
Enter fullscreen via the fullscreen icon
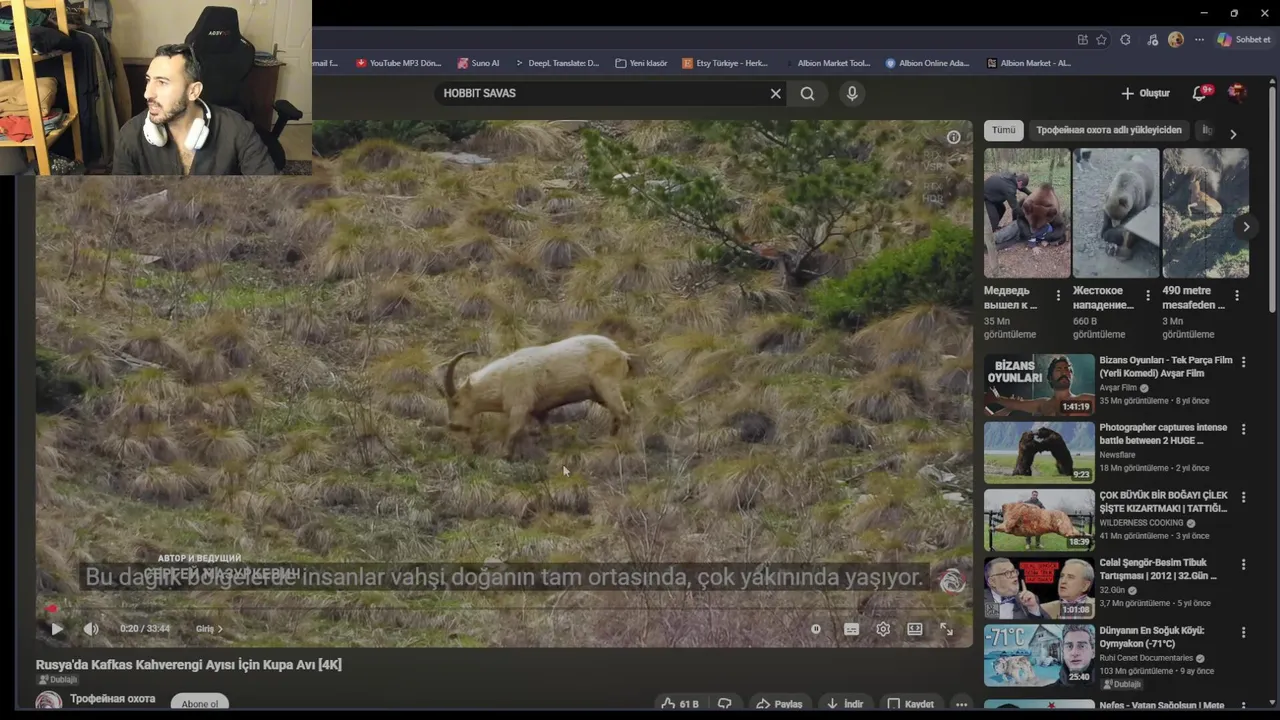pyautogui.click(x=946, y=629)
